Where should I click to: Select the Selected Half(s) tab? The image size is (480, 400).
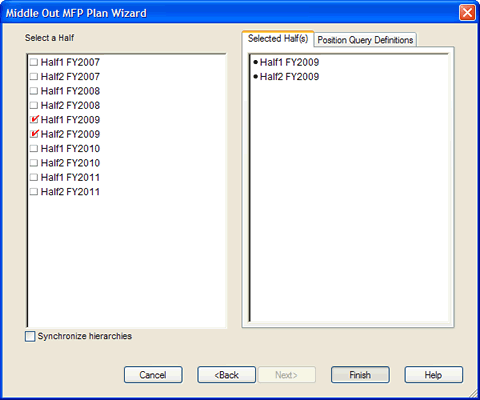point(278,39)
